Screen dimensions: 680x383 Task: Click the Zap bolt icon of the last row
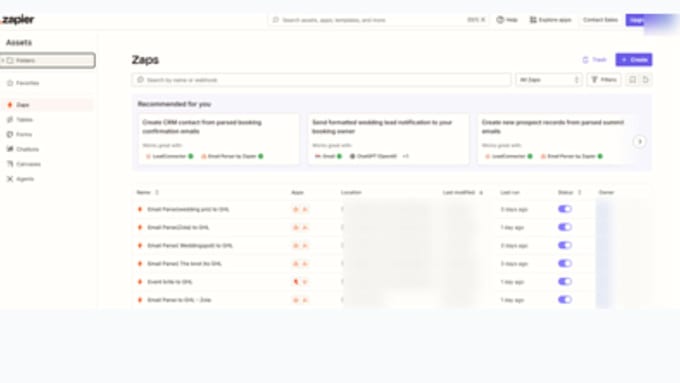(x=140, y=300)
